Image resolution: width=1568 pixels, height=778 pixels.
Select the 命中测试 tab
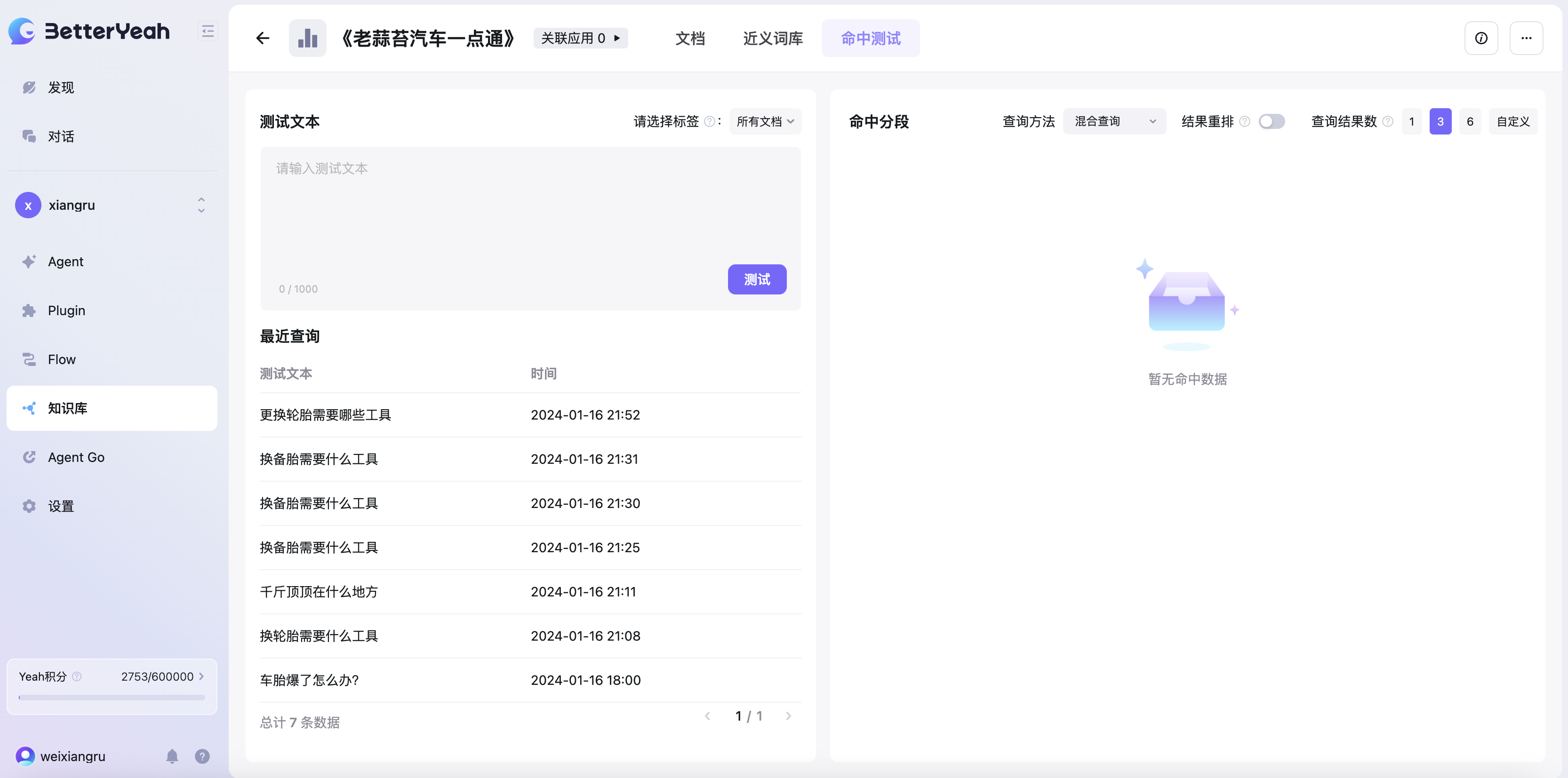point(871,38)
